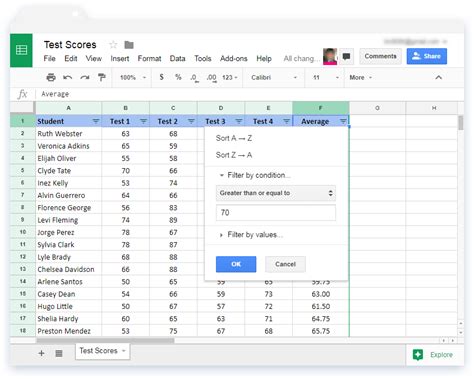Choose Sort A to Z

point(234,138)
